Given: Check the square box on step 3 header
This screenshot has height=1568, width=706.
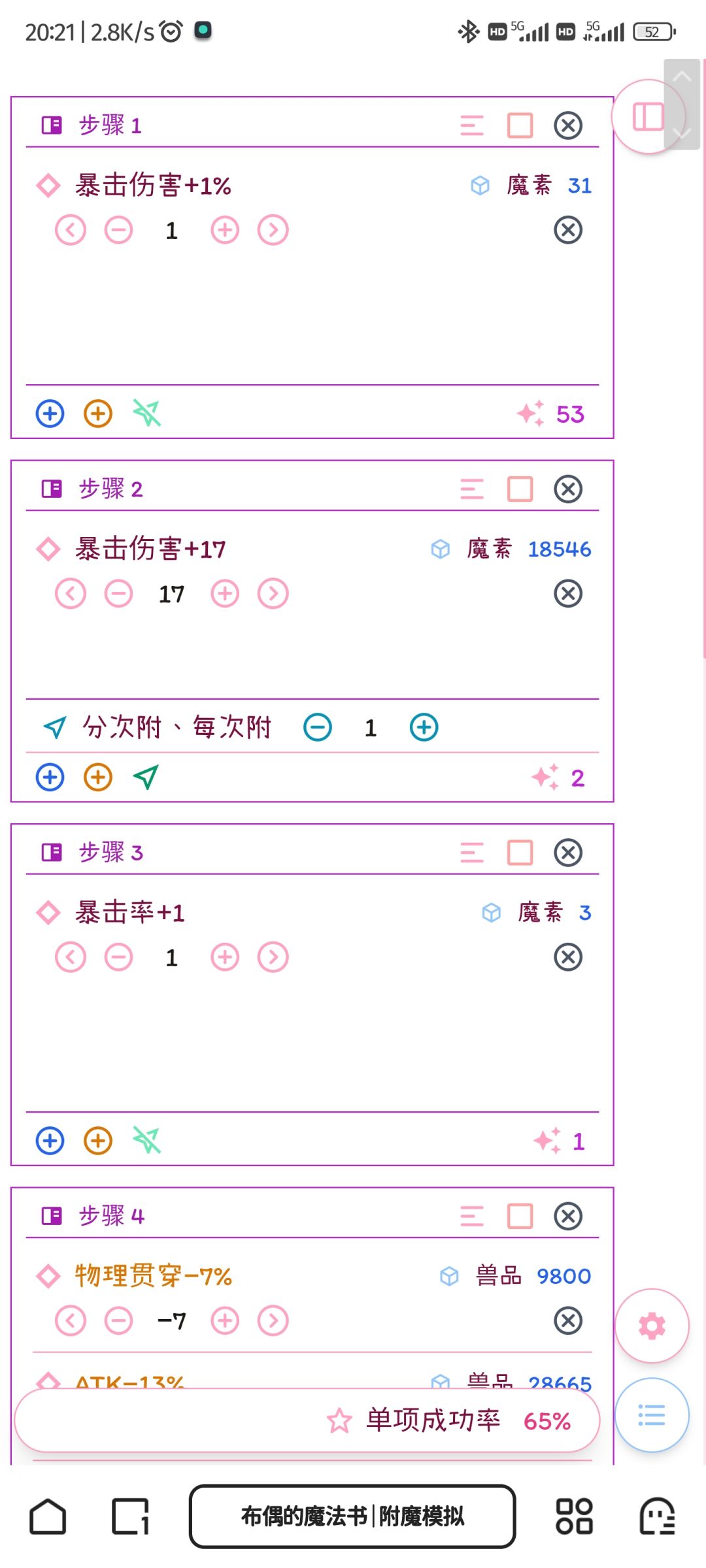Looking at the screenshot, I should click(520, 853).
